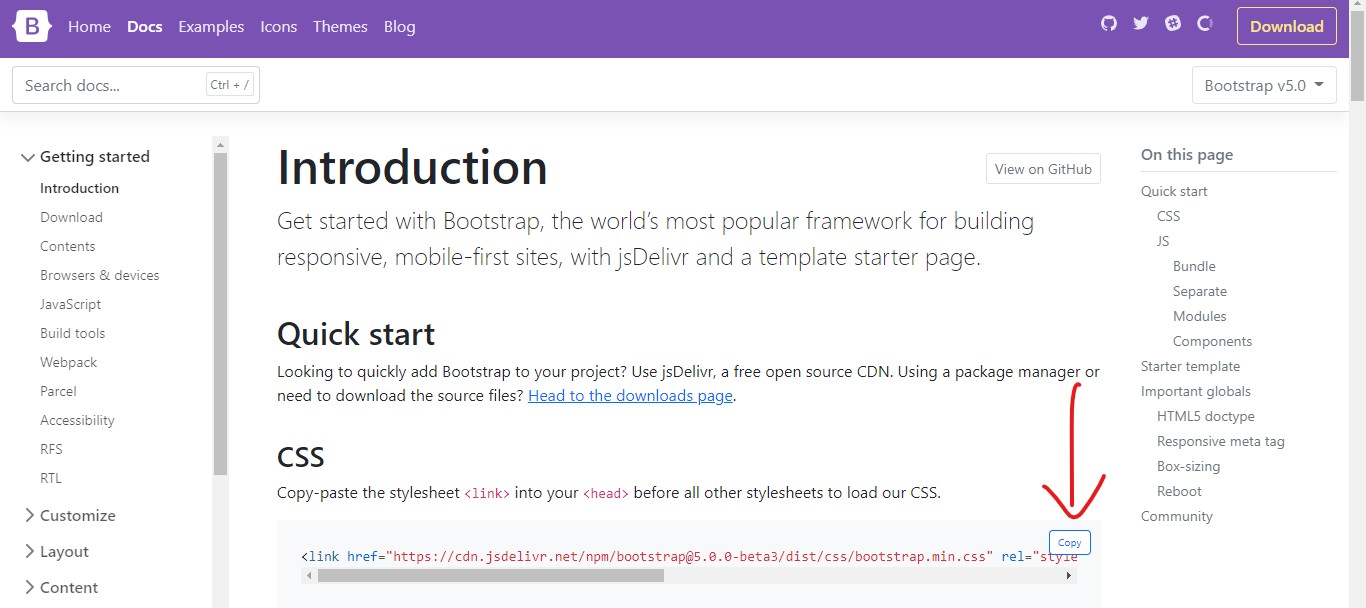This screenshot has width=1366, height=608.
Task: Expand the Layout sidebar section
Action: [x=55, y=552]
